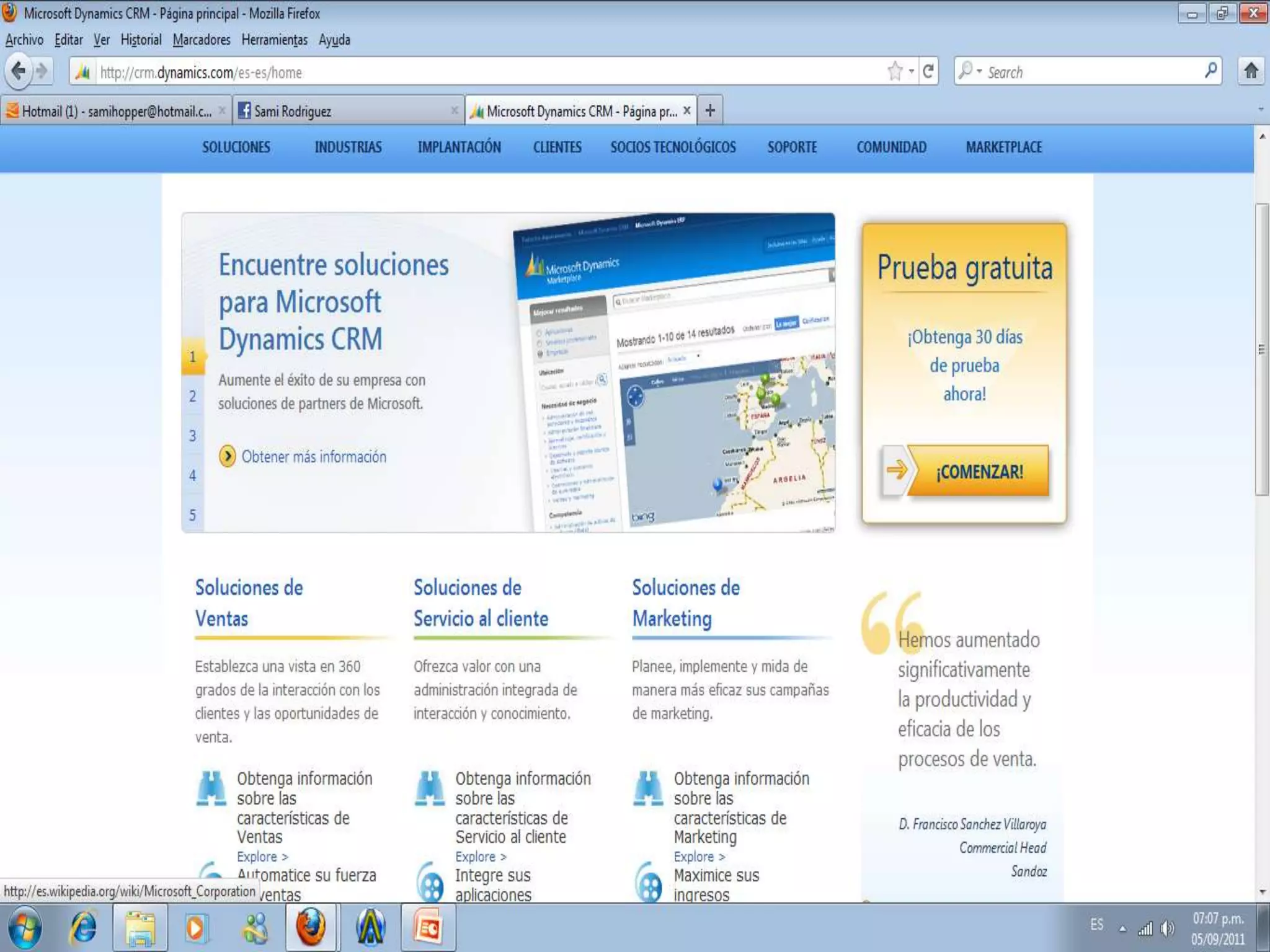Select slide number 5 in carousel
Image resolution: width=1270 pixels, height=952 pixels.
[x=193, y=515]
